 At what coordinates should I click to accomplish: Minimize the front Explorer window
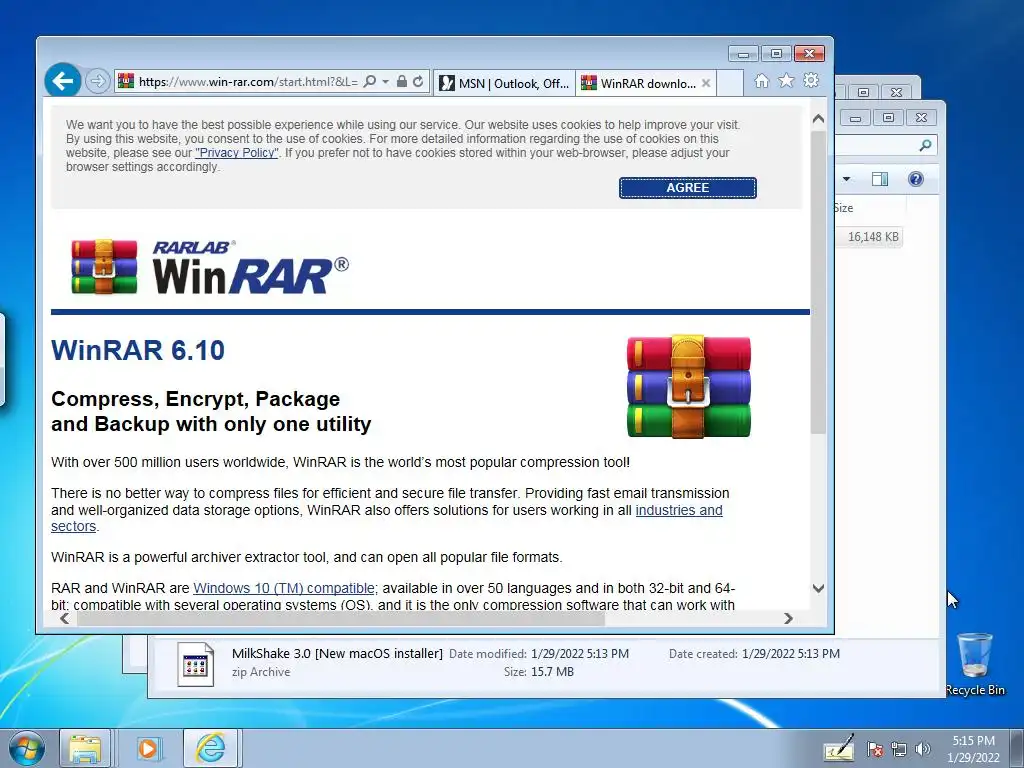[856, 118]
